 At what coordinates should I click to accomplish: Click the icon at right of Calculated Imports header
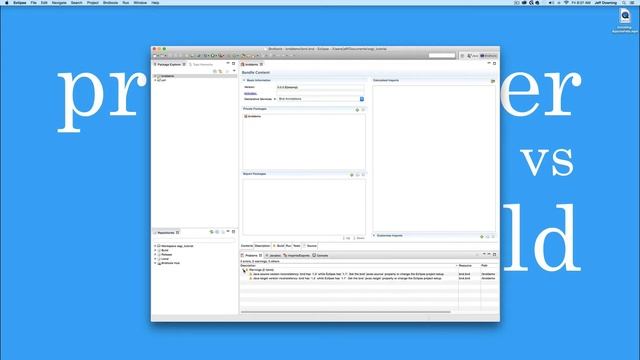(493, 81)
